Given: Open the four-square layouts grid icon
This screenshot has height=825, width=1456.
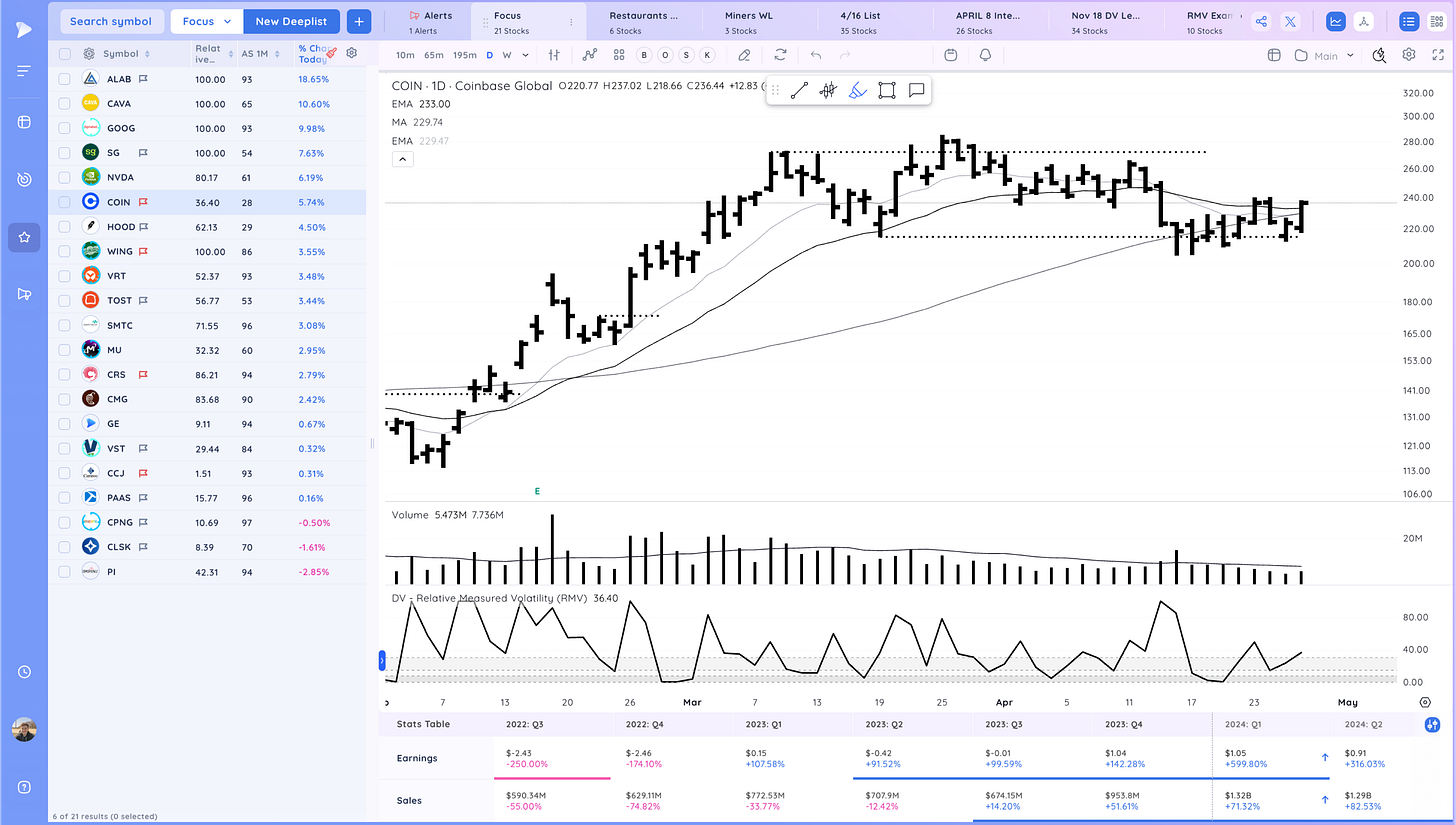Looking at the screenshot, I should tap(619, 55).
